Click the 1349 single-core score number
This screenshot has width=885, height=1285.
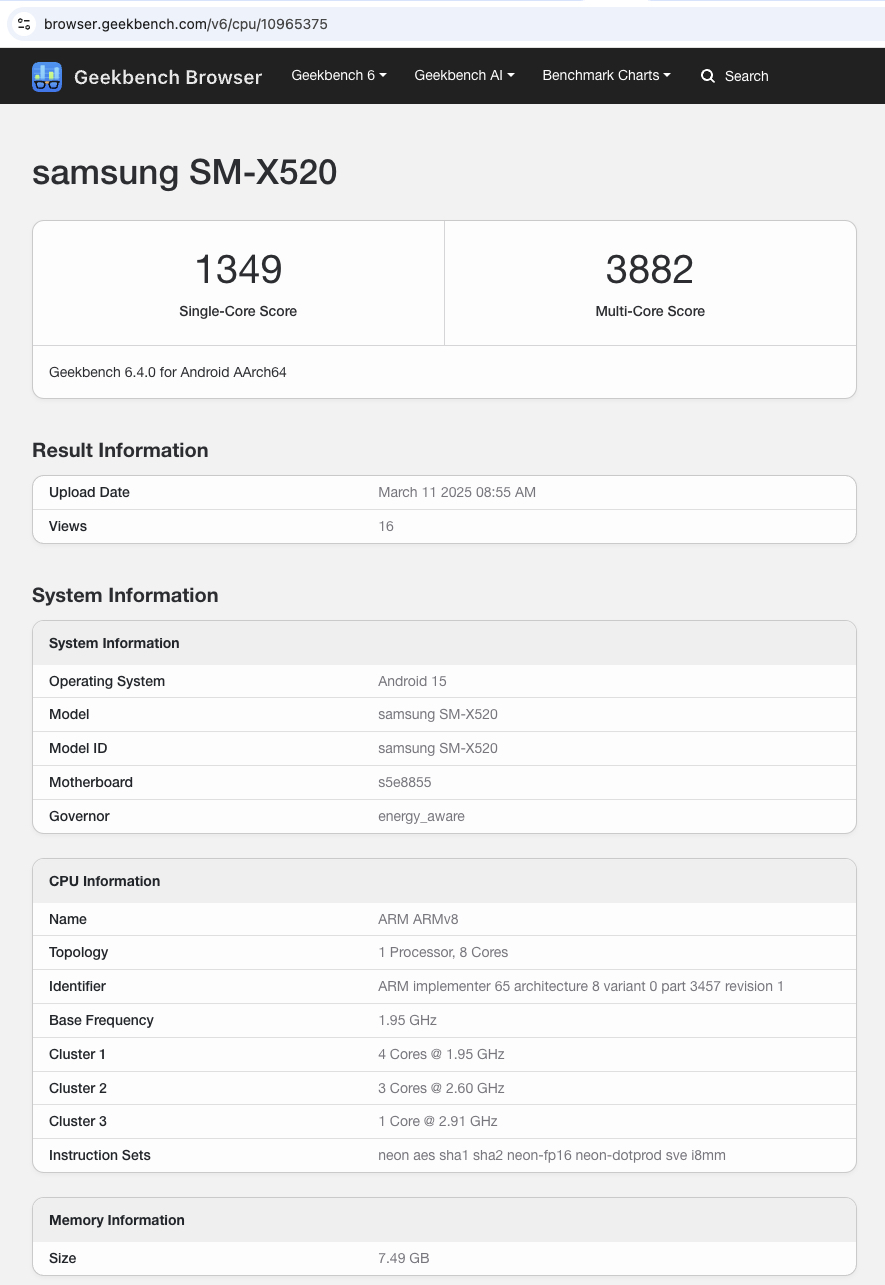point(238,270)
